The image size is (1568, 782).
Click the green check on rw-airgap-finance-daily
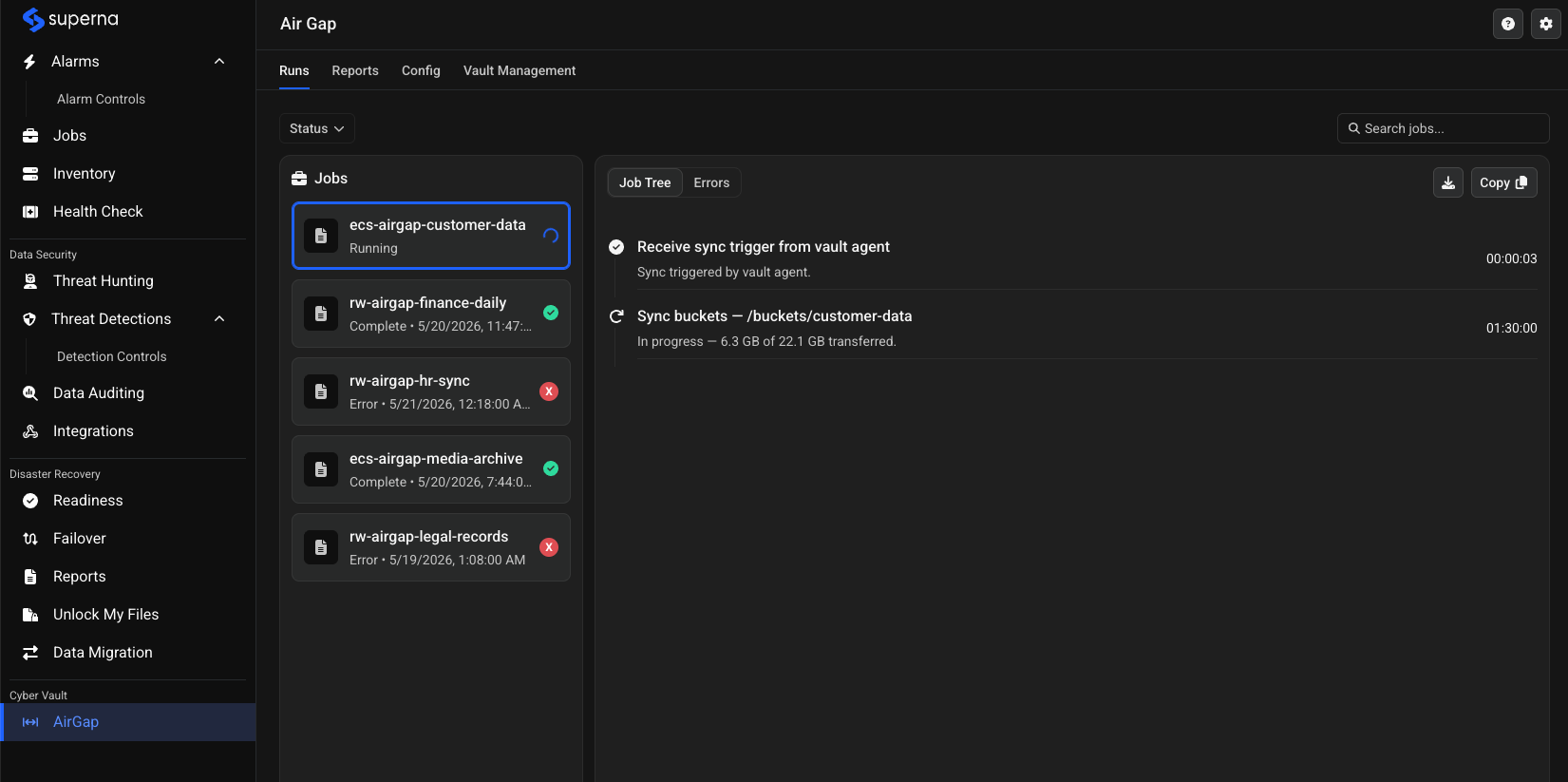[x=551, y=313]
